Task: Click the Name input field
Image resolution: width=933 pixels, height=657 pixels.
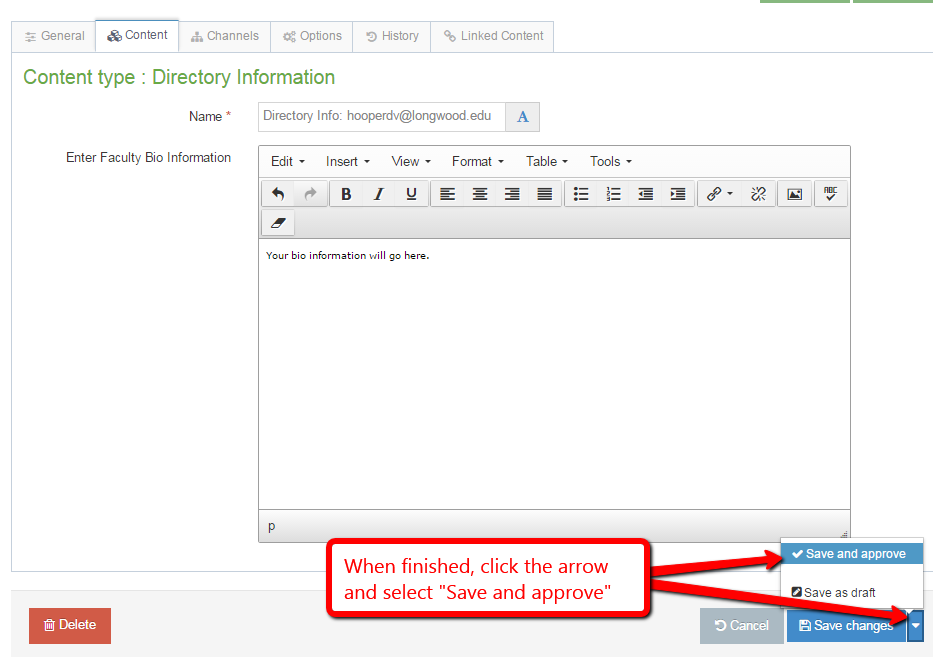Action: 381,117
